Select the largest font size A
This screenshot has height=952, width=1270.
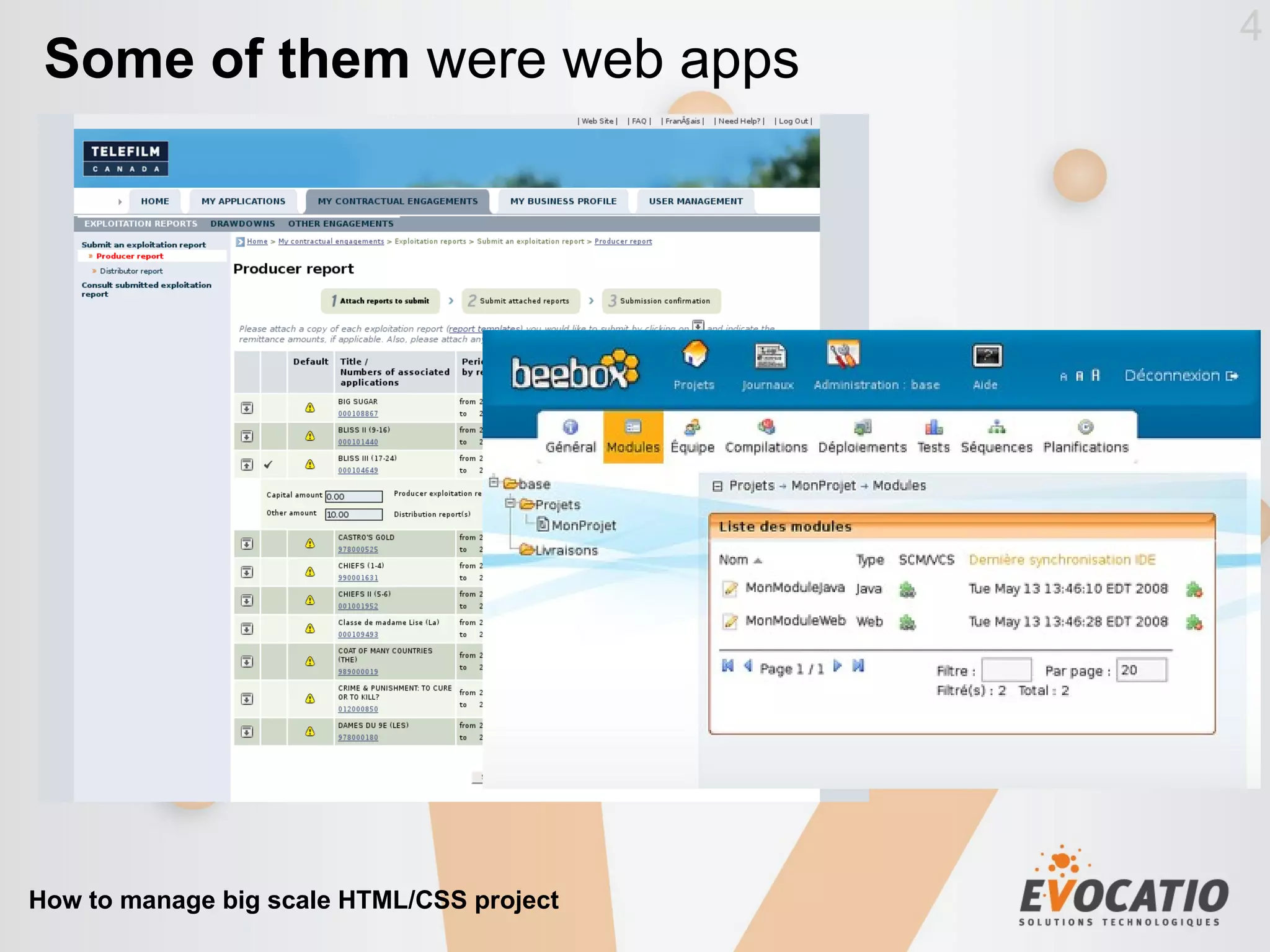[1096, 375]
